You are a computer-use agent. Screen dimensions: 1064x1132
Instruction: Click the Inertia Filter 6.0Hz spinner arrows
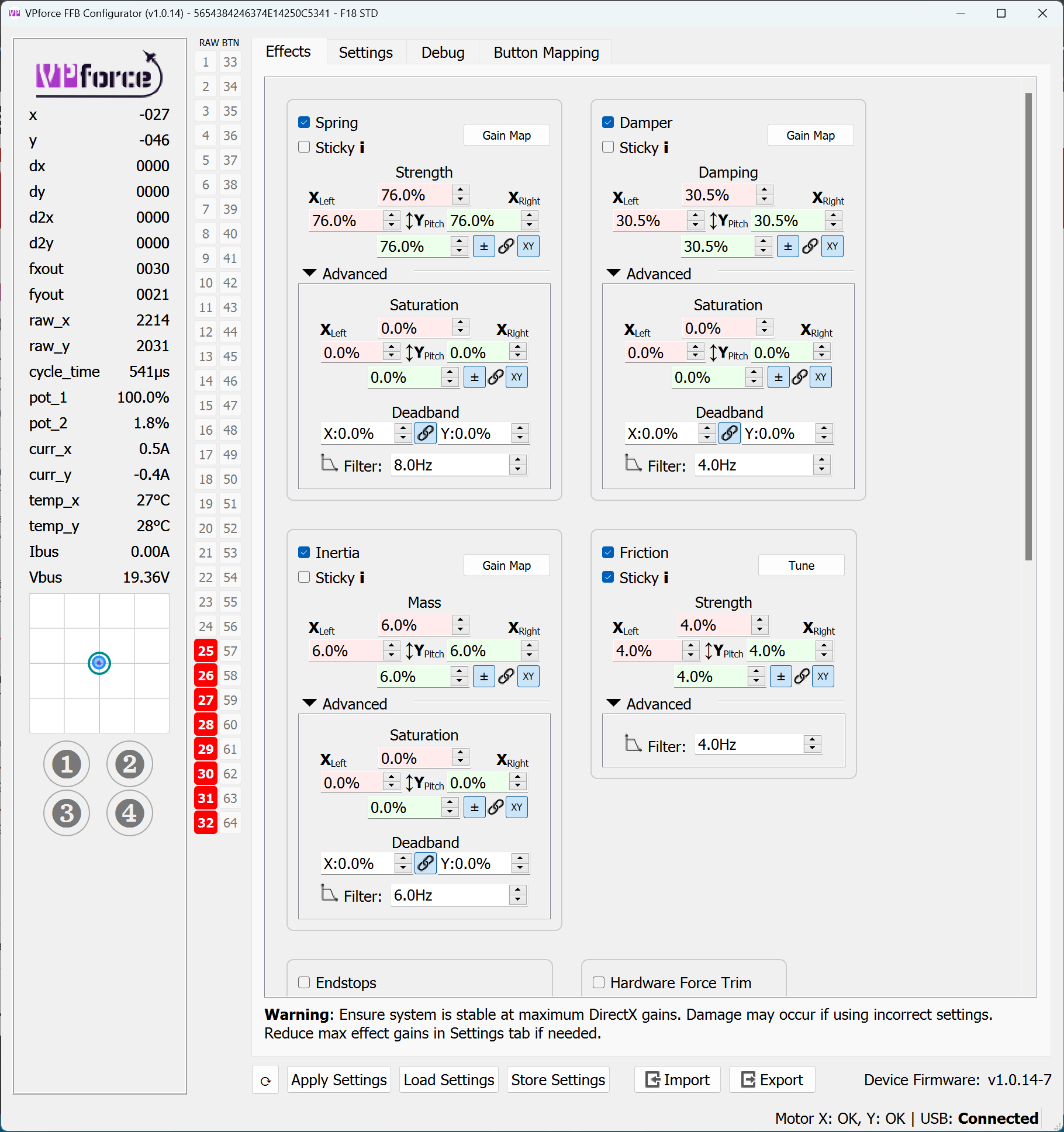[518, 895]
